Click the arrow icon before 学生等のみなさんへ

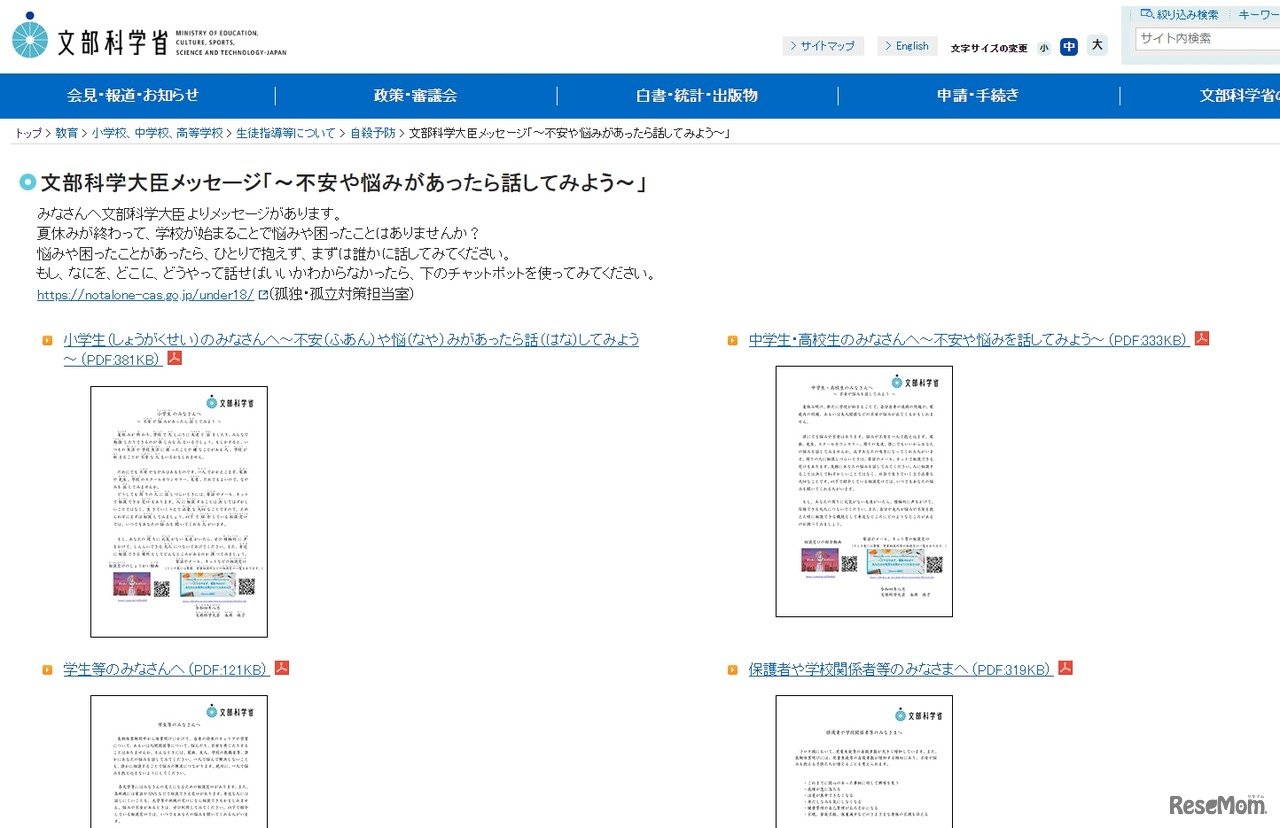point(47,668)
